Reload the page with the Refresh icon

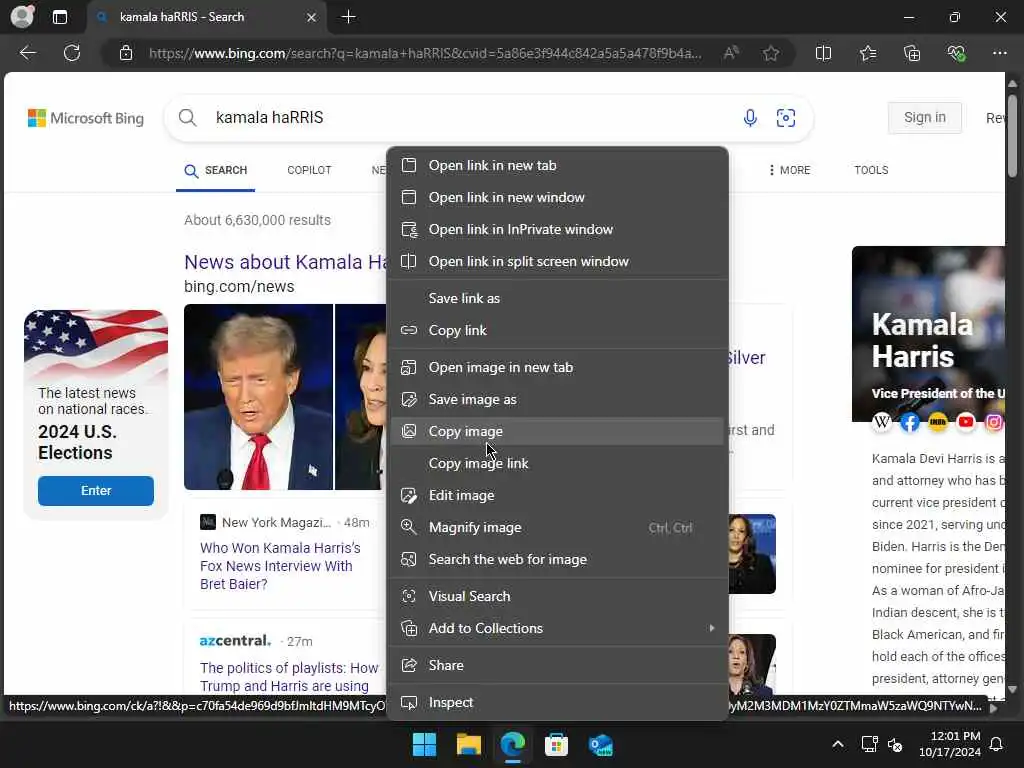click(x=72, y=53)
